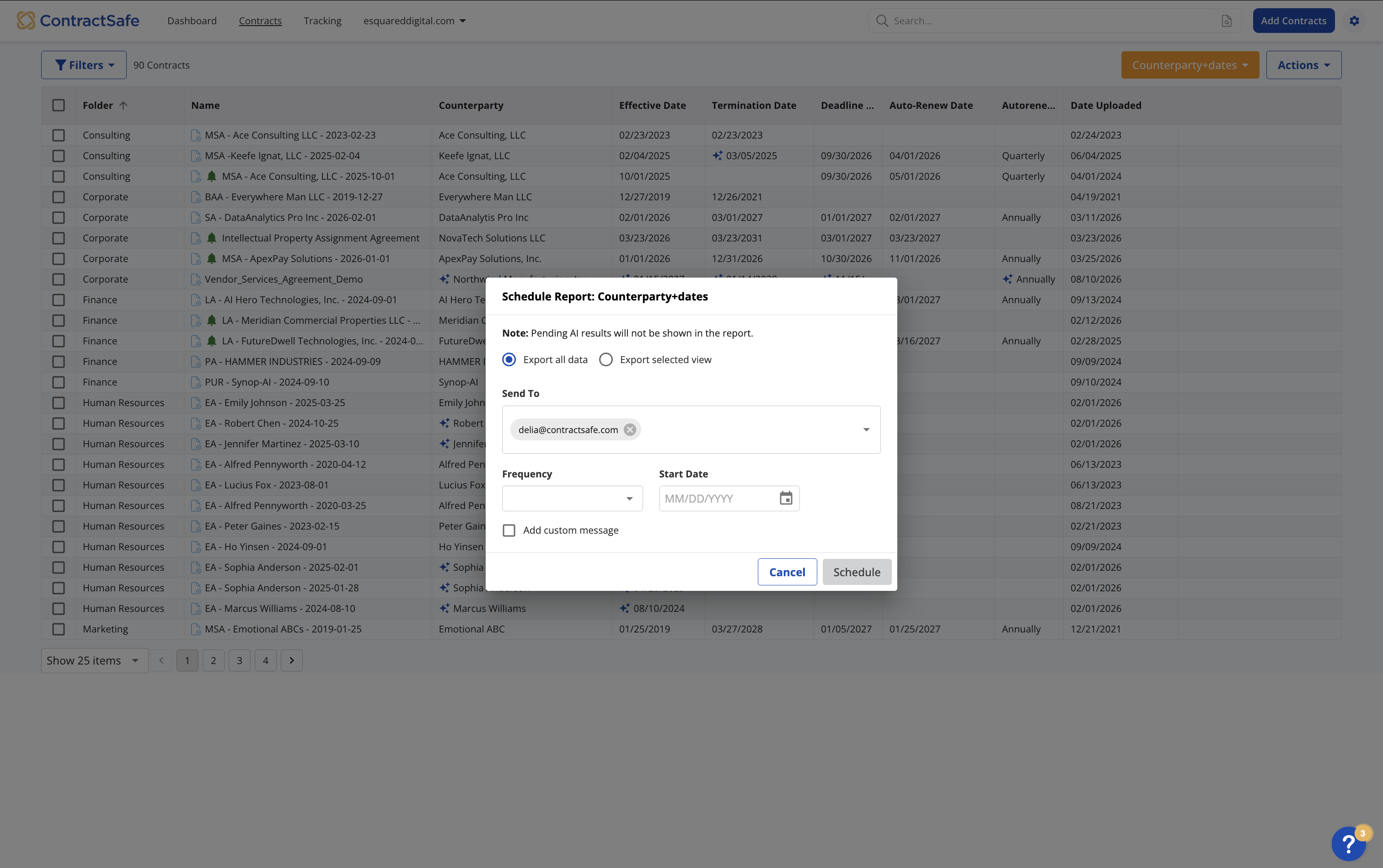This screenshot has height=868, width=1383.
Task: Click the Schedule button
Action: [x=857, y=572]
